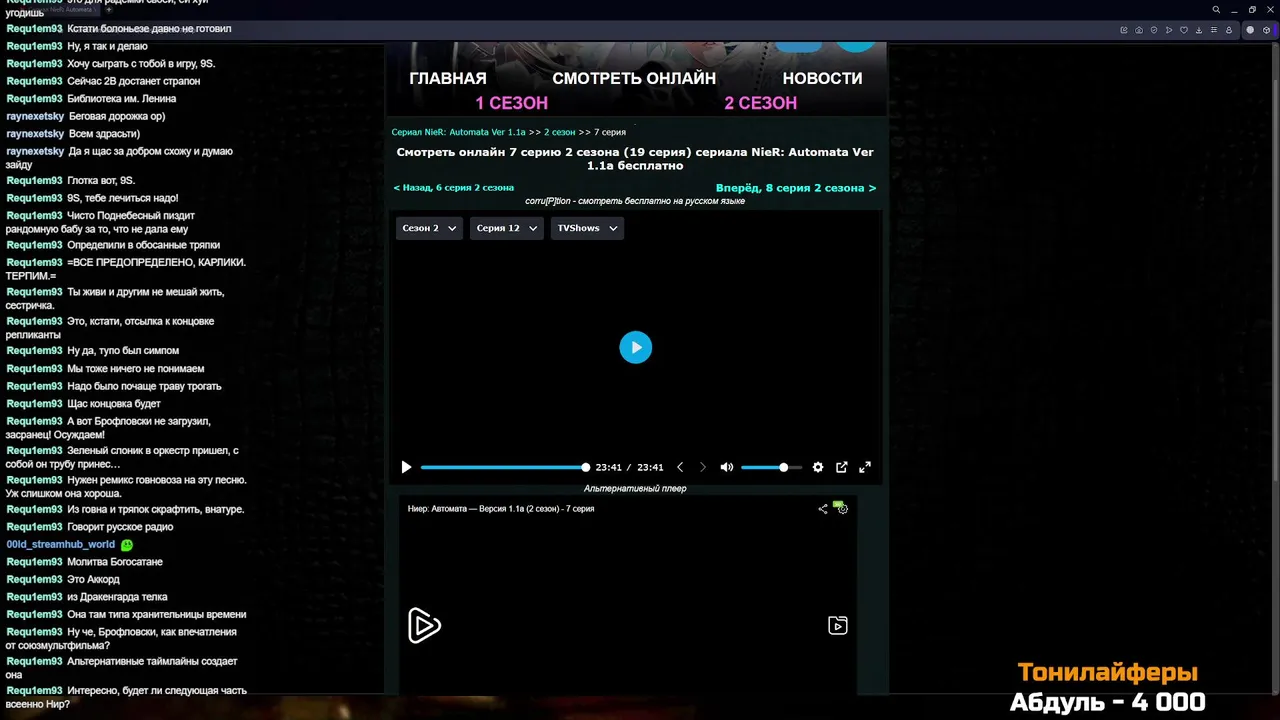Click the green emote in chat
This screenshot has width=1280, height=720.
point(127,545)
